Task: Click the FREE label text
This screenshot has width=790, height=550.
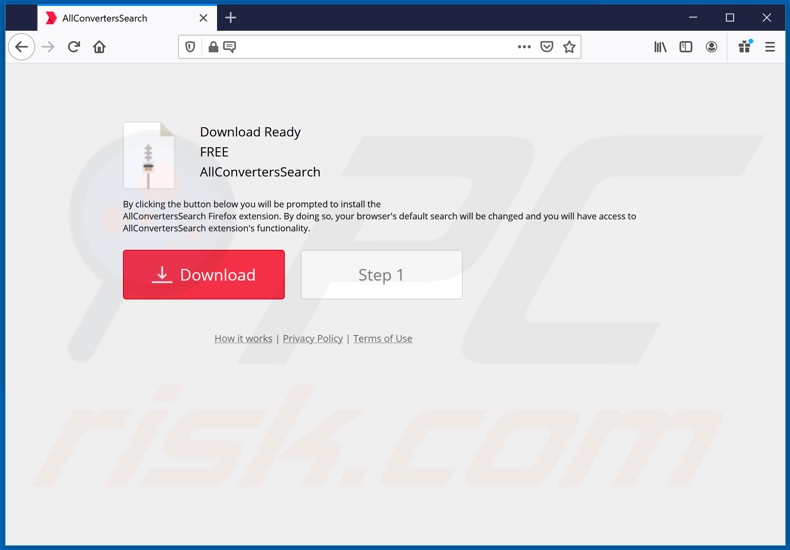Action: coord(214,152)
